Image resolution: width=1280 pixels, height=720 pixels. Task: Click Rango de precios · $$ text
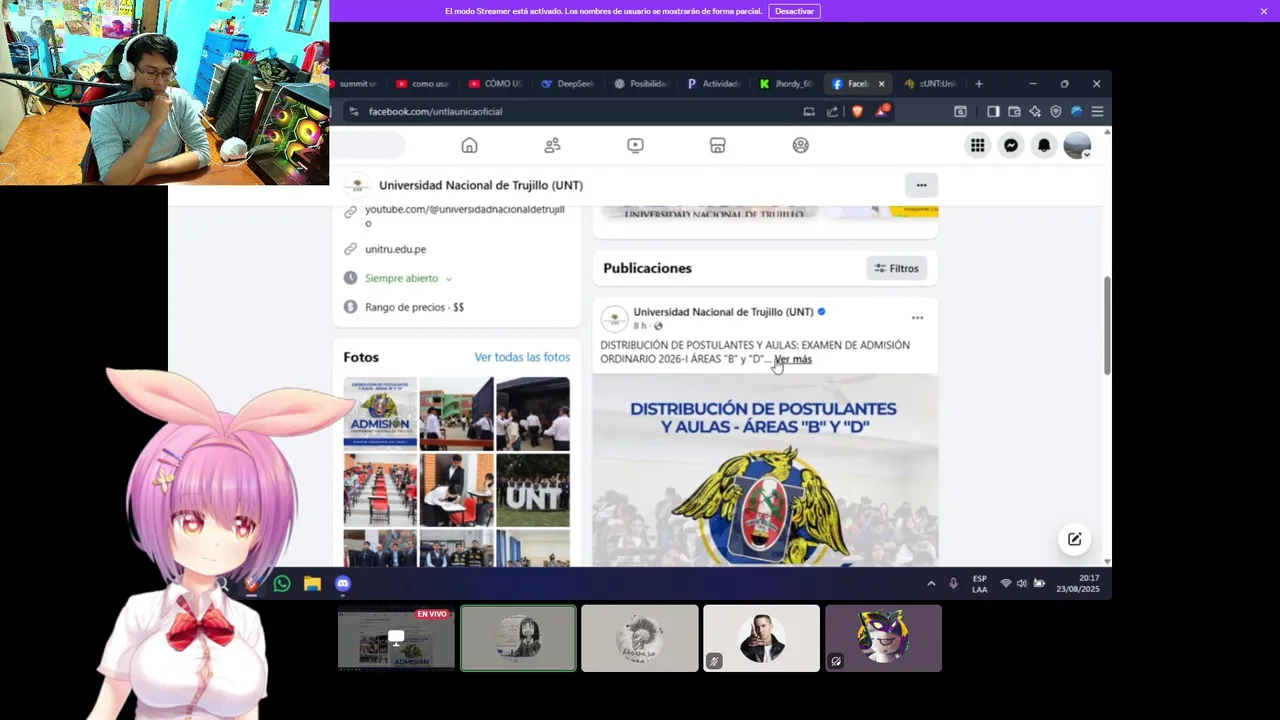[x=414, y=307]
